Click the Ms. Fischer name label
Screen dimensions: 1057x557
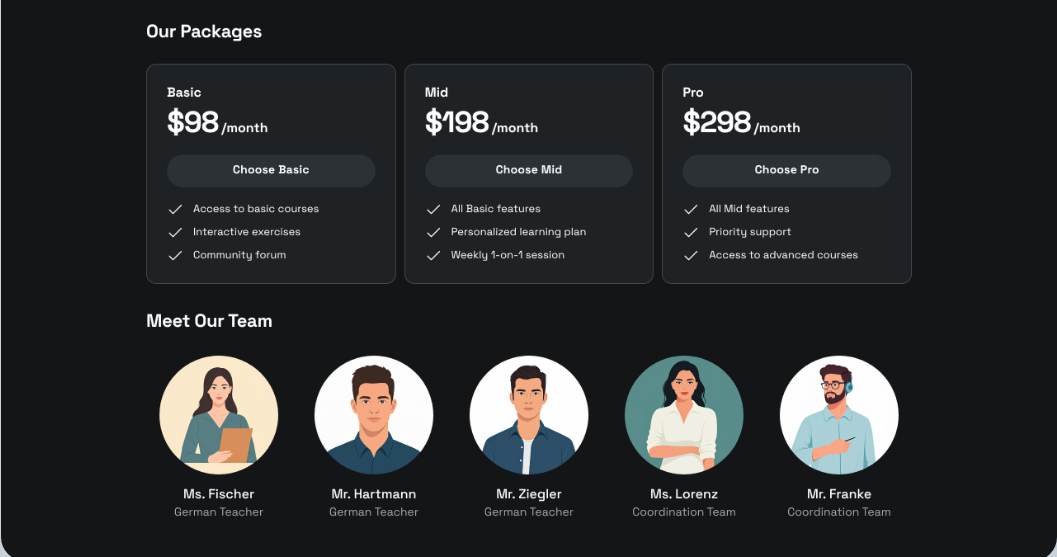click(219, 494)
